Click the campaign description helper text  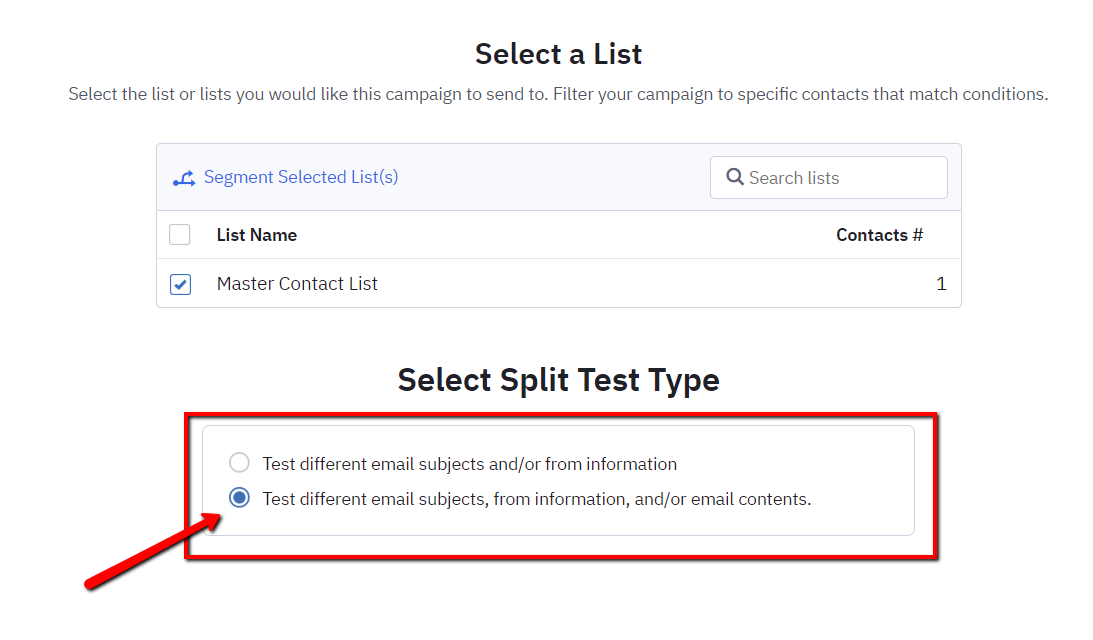tap(558, 93)
